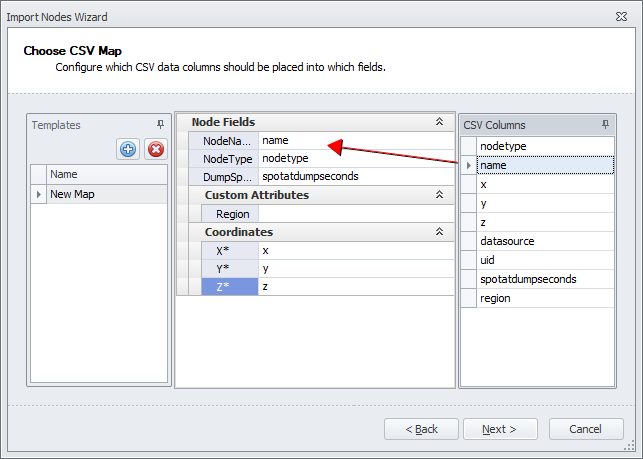Add a new template map
This screenshot has height=459, width=643.
pos(128,149)
